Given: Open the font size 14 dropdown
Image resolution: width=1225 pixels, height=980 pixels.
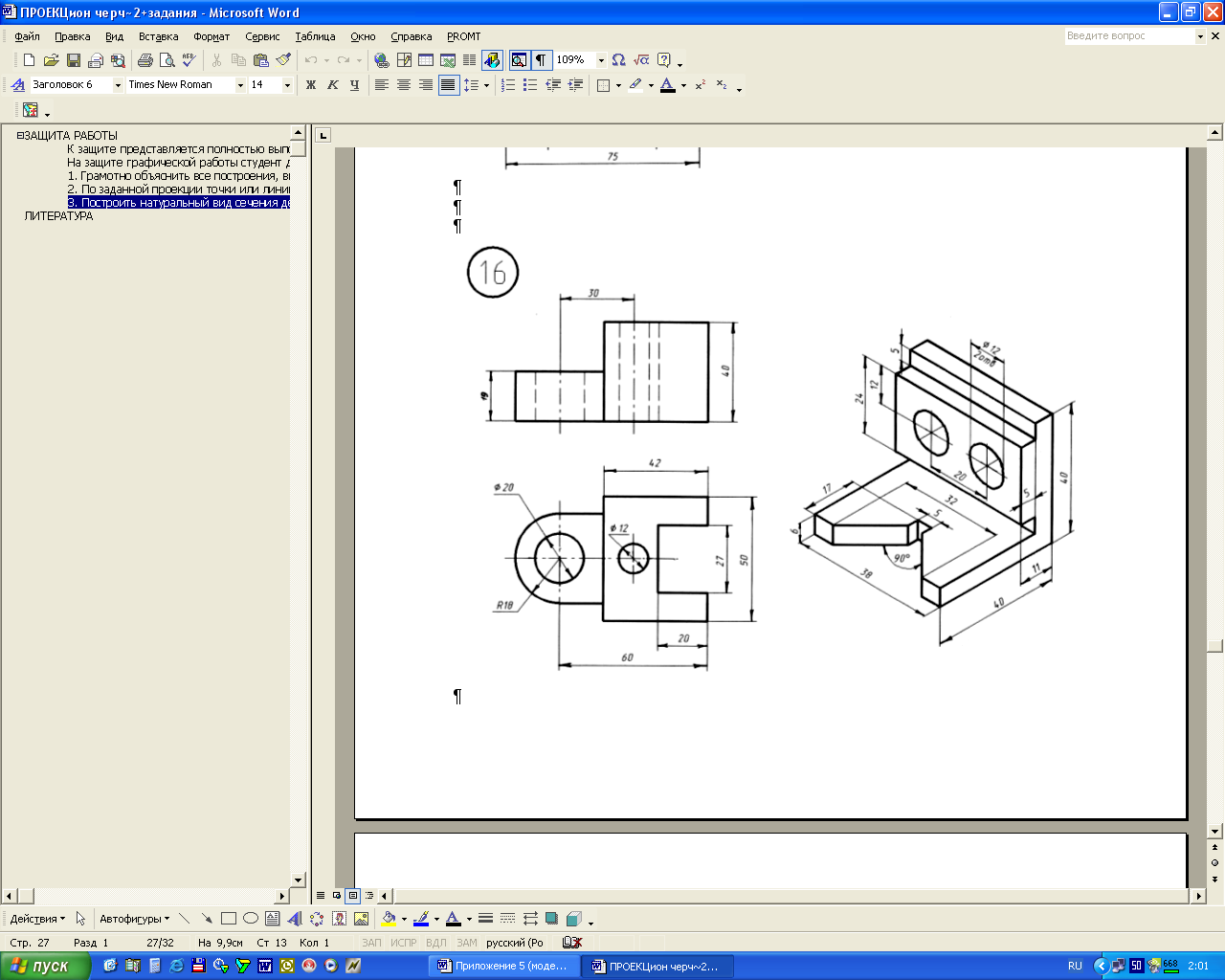Looking at the screenshot, I should [287, 85].
